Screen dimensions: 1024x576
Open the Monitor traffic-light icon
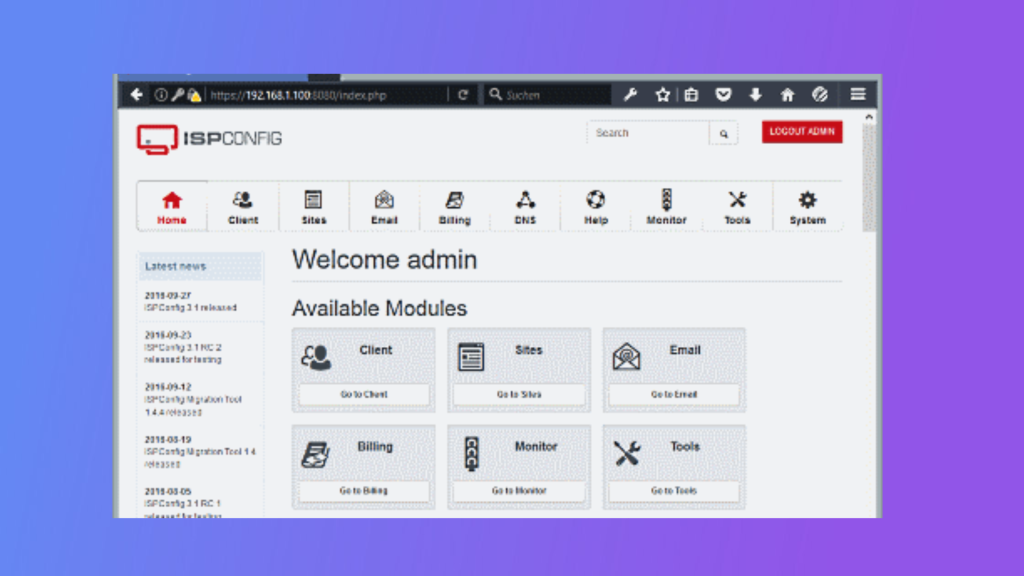666,200
